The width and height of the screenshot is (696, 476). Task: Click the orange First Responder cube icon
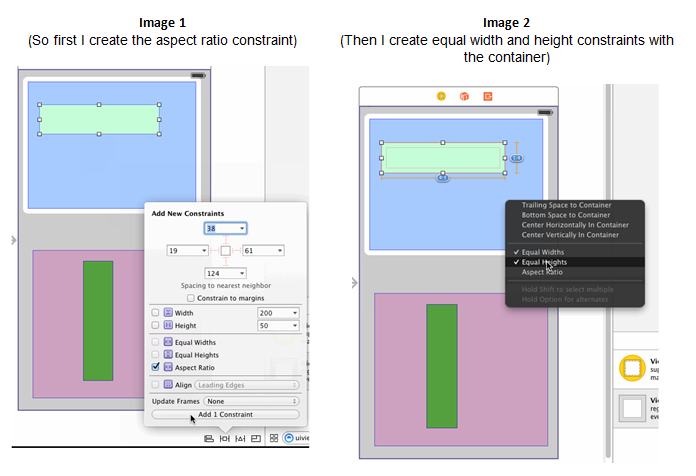[464, 96]
